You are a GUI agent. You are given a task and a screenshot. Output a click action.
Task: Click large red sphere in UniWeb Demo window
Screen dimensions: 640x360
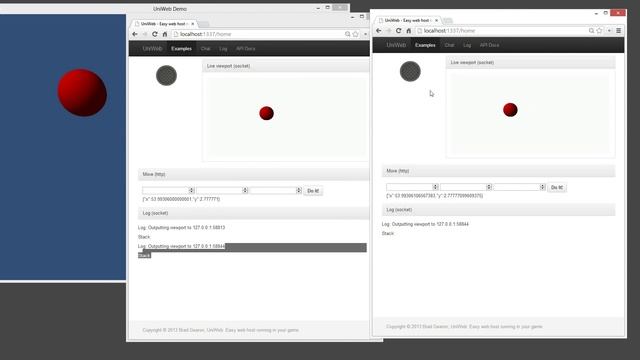[x=82, y=93]
